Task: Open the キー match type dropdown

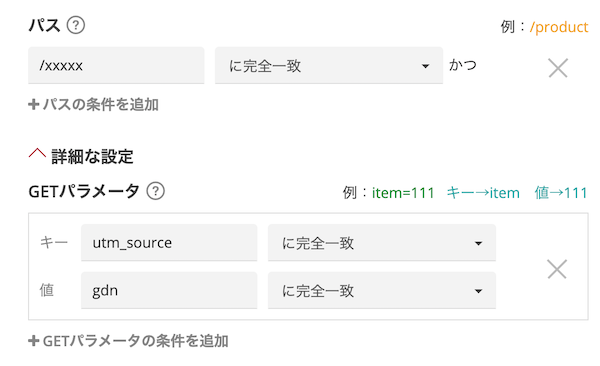Action: (382, 243)
